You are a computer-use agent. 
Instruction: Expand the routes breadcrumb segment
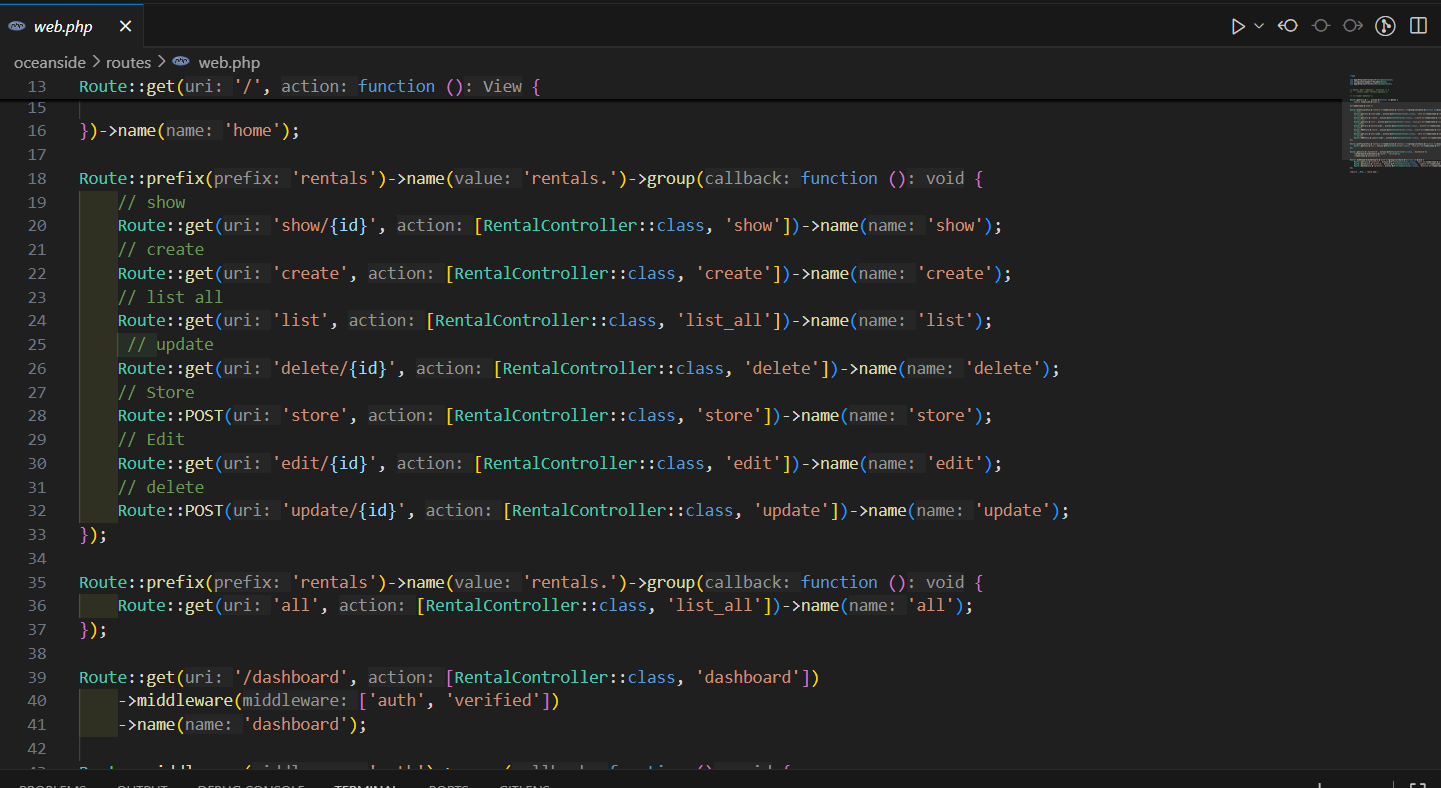[x=128, y=62]
